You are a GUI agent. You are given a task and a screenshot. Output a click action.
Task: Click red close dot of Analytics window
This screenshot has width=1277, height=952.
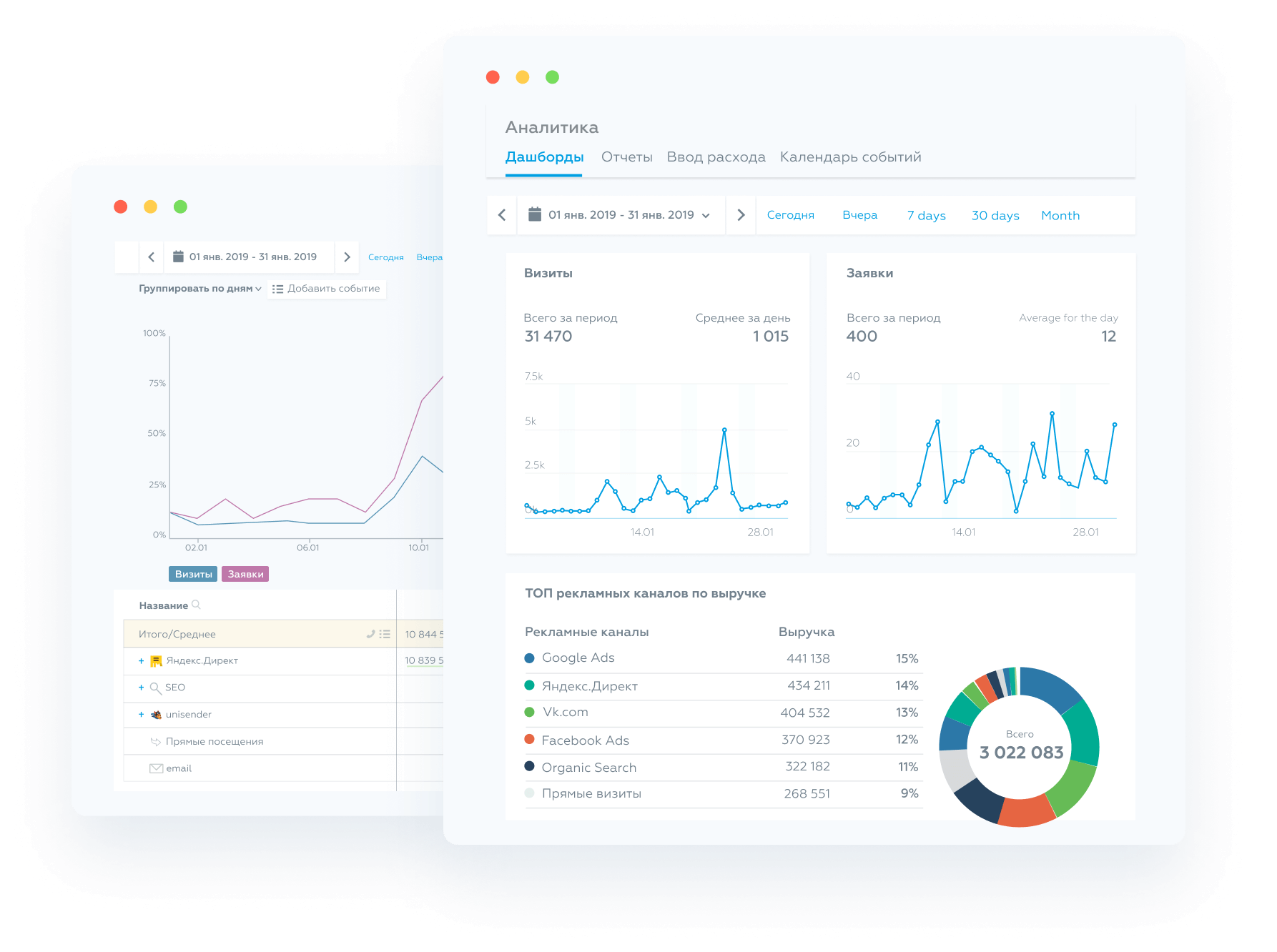(x=493, y=77)
